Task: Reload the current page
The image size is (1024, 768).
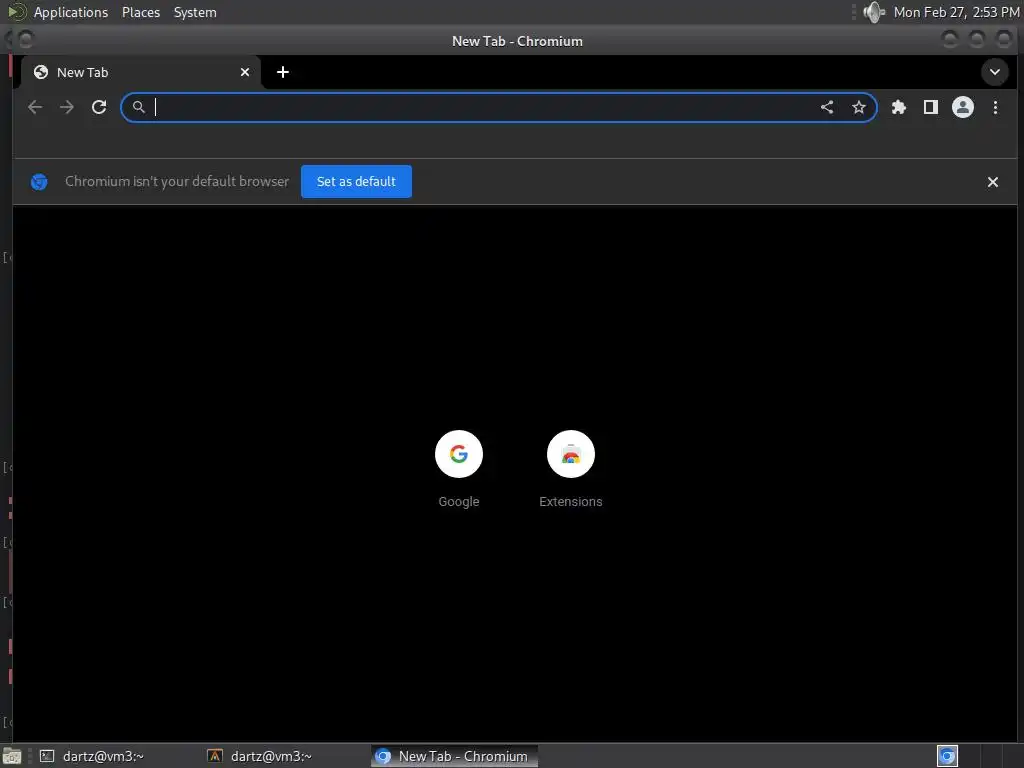Action: [99, 107]
